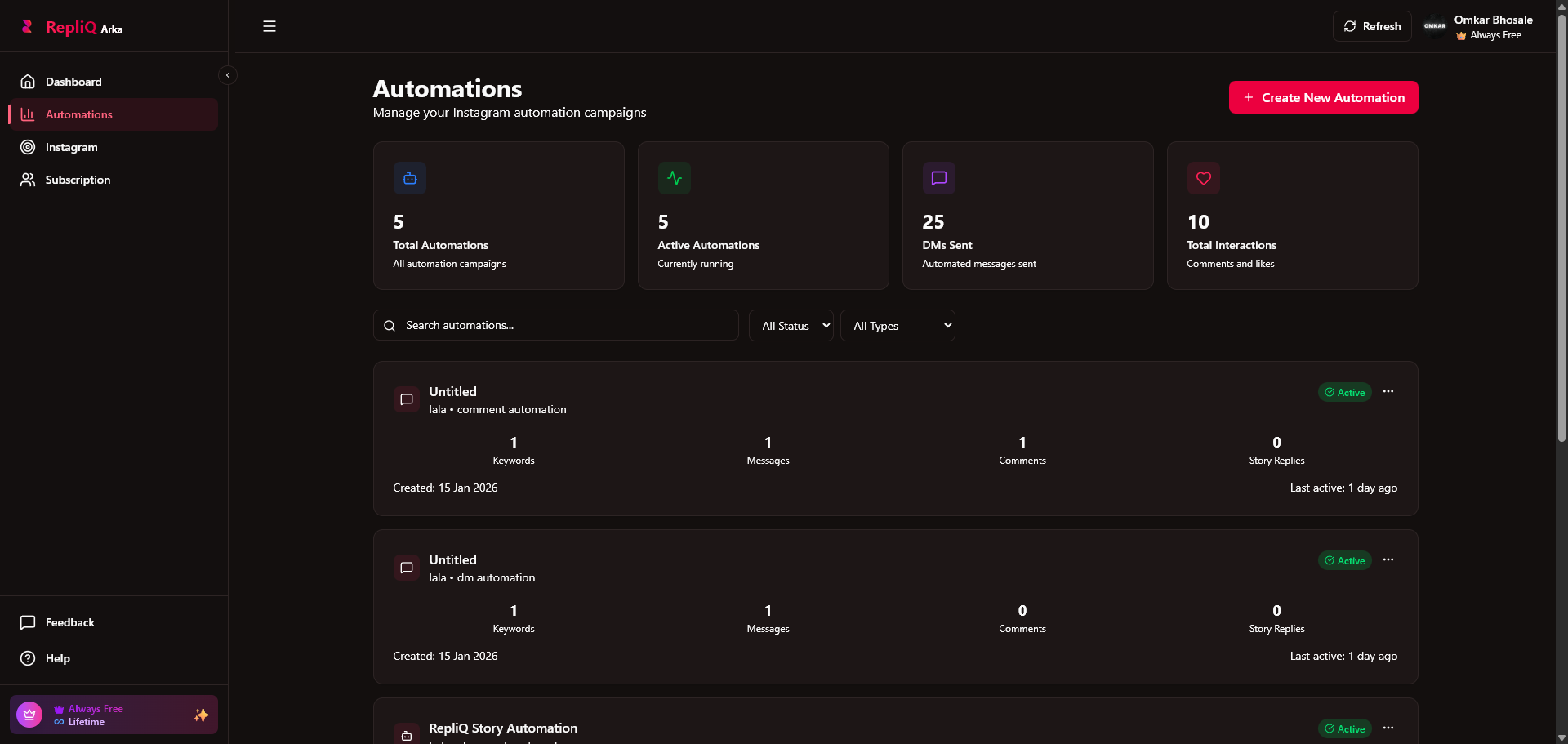Open the Feedback chat icon link
This screenshot has width=1568, height=744.
pos(28,622)
